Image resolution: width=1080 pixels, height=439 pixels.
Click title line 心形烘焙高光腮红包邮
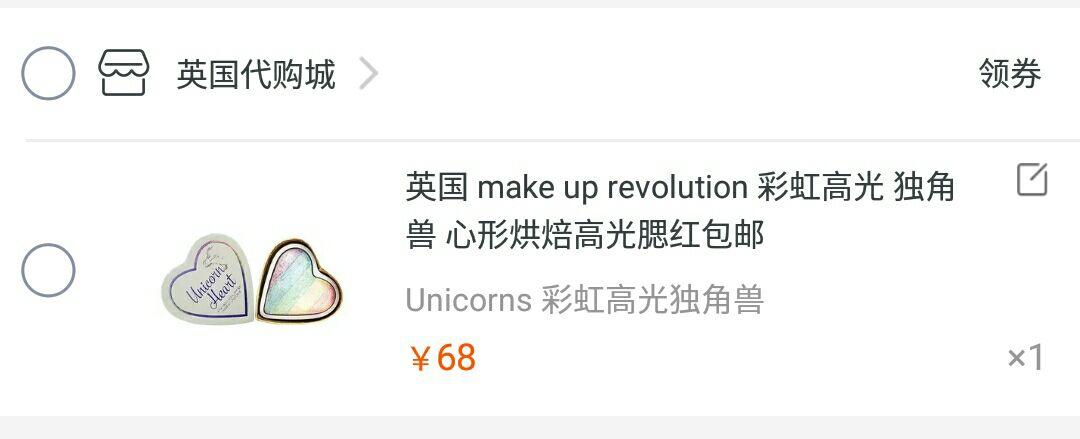pyautogui.click(x=605, y=236)
